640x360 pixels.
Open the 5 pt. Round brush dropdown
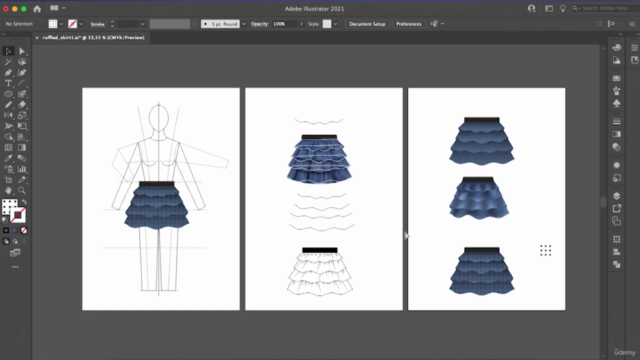244,24
